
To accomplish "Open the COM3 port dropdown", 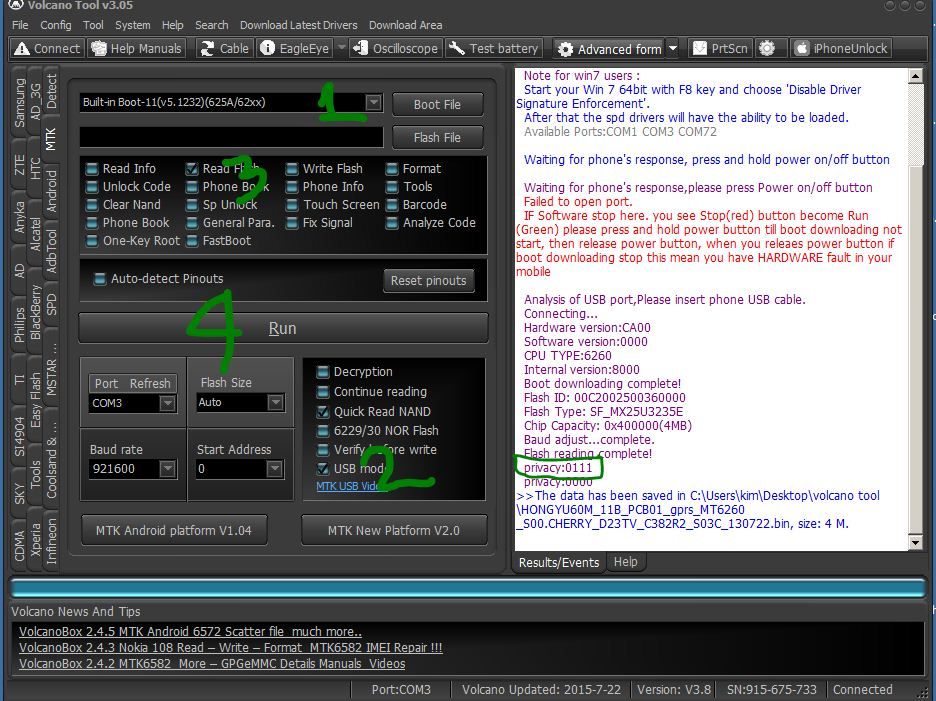I will (167, 403).
